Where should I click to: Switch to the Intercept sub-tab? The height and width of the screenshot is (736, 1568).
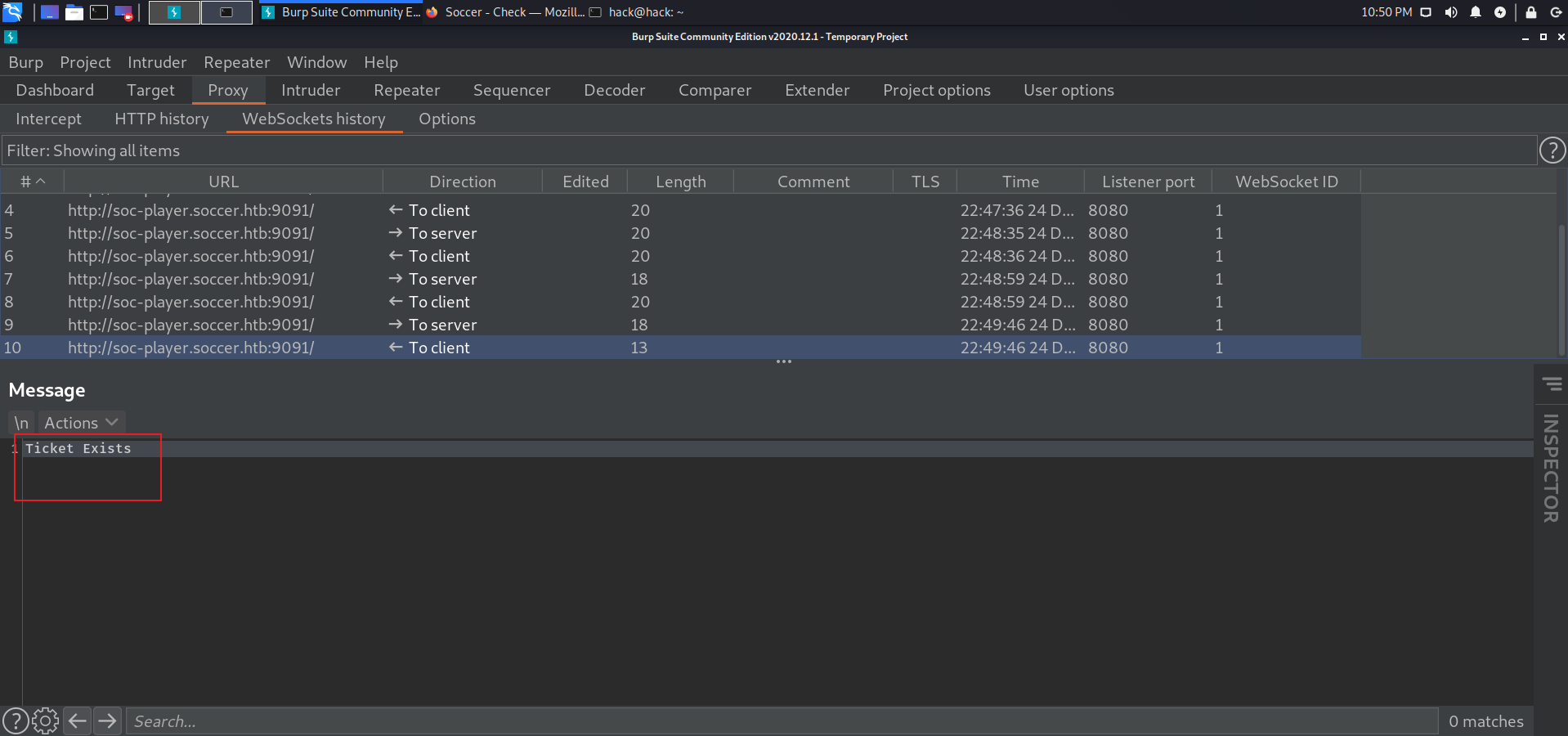click(x=49, y=119)
